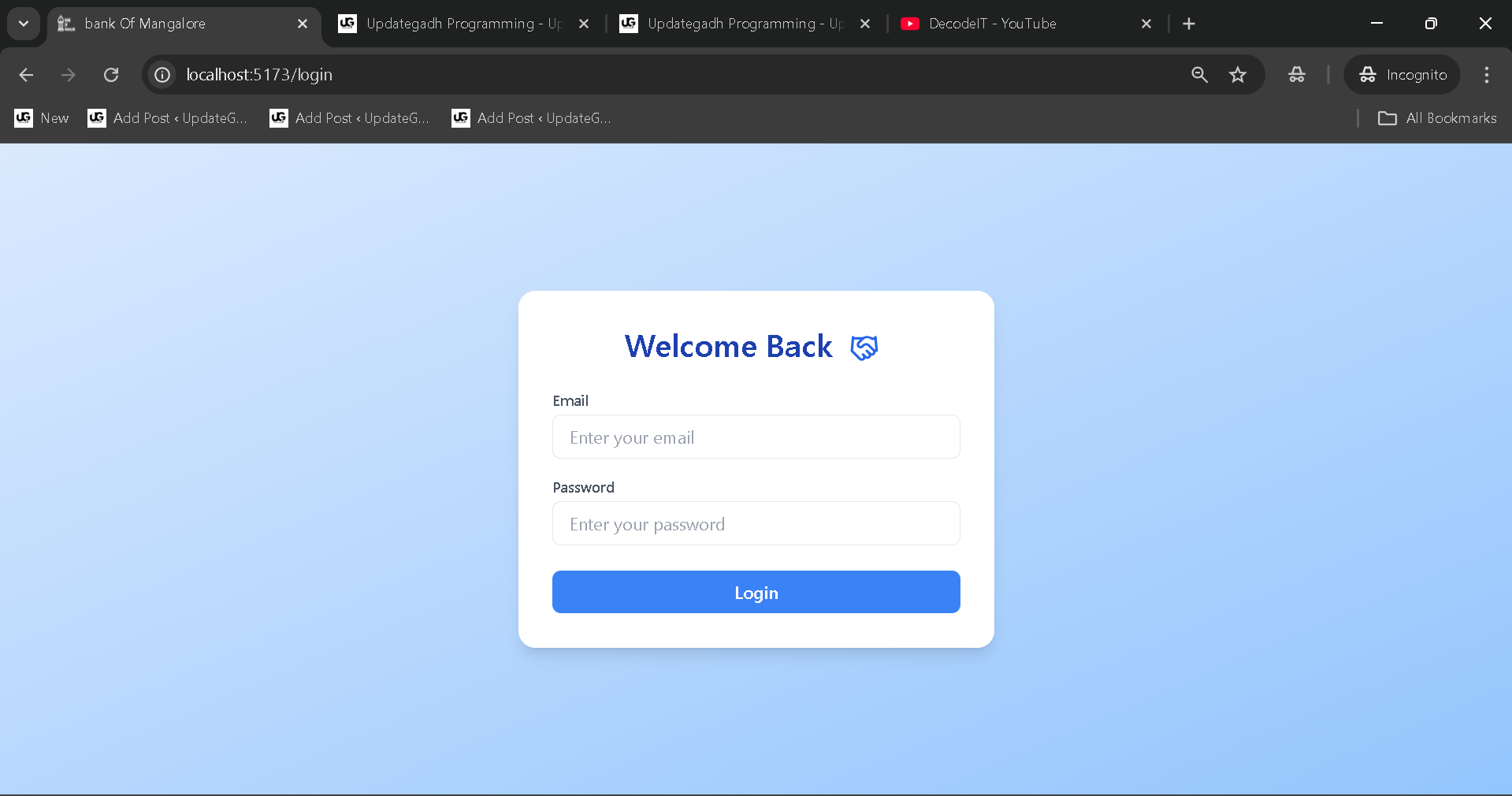
Task: Click the site information icon in address bar
Action: pos(162,75)
